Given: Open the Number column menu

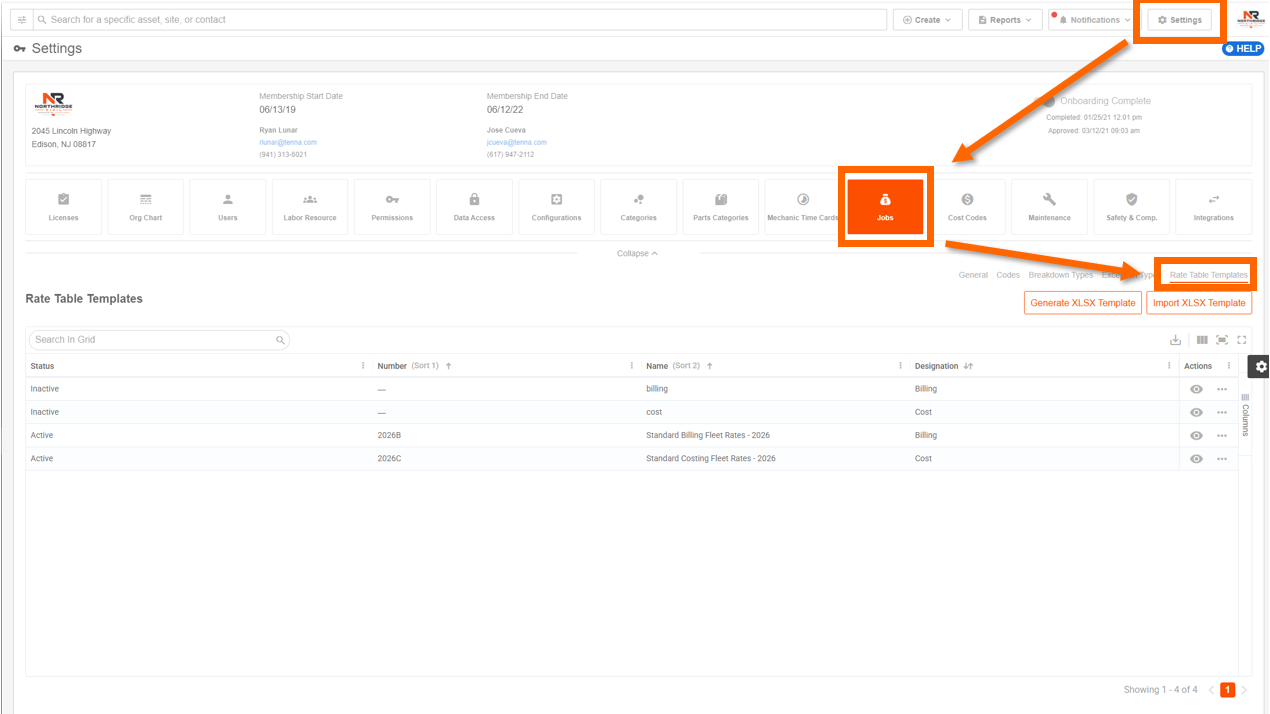Looking at the screenshot, I should pyautogui.click(x=631, y=366).
